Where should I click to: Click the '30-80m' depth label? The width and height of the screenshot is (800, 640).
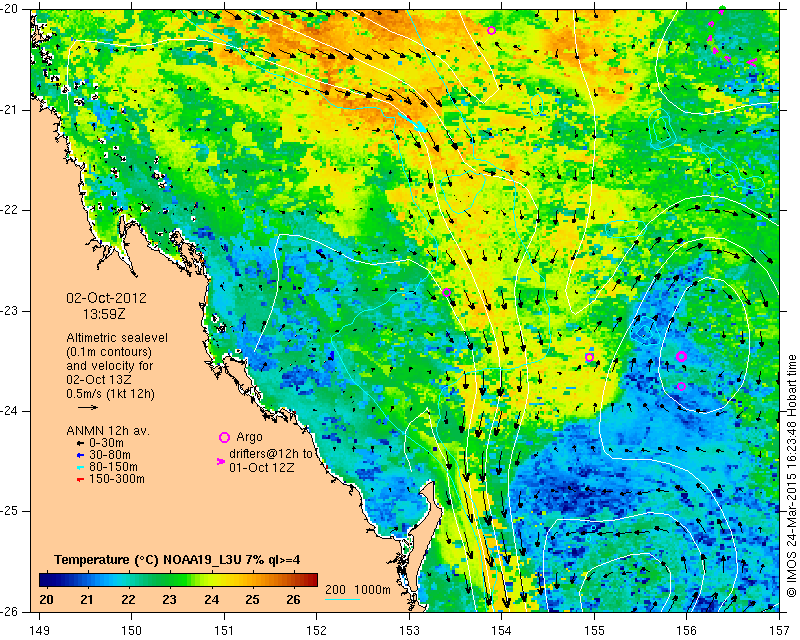tap(110, 455)
